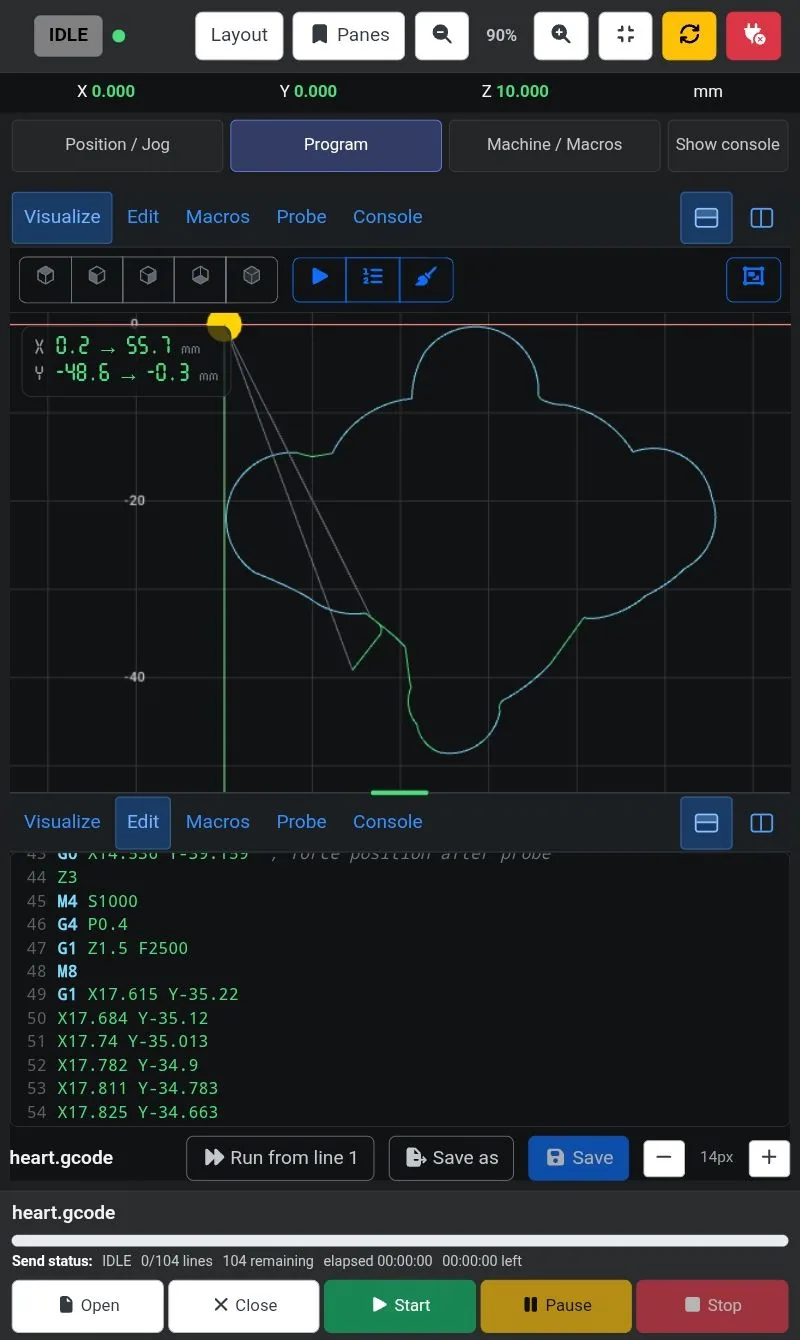Increase editor font size with plus
Viewport: 800px width, 1340px height.
769,1158
